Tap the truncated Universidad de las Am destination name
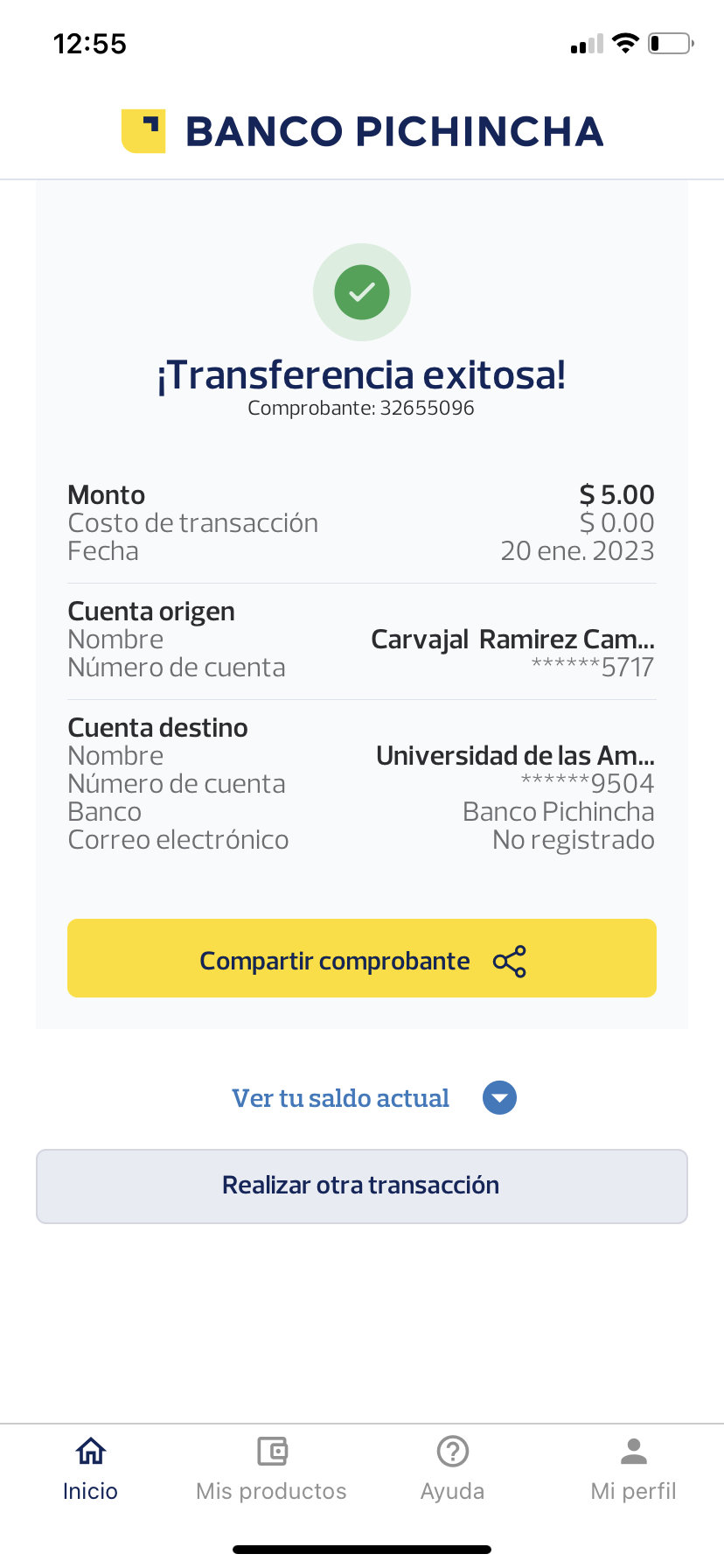The width and height of the screenshot is (724, 1568). [x=515, y=756]
